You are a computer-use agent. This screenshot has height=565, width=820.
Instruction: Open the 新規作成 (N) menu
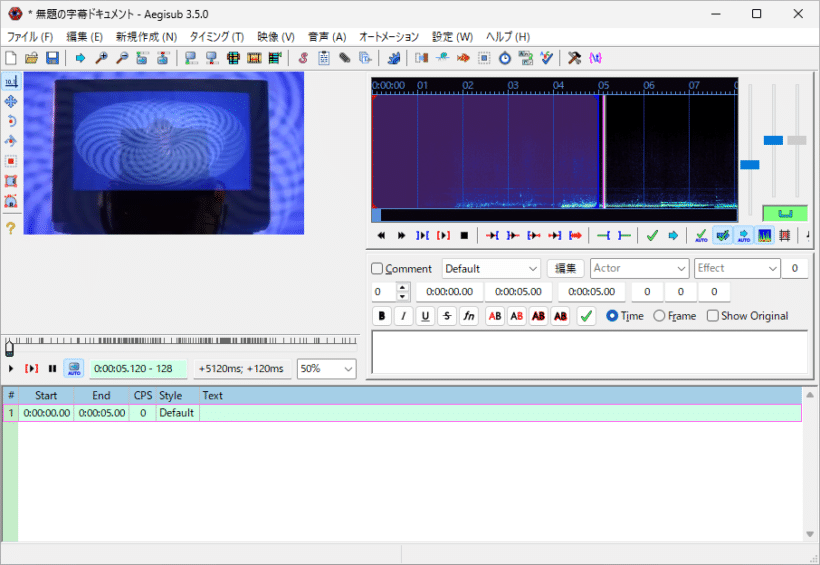146,37
